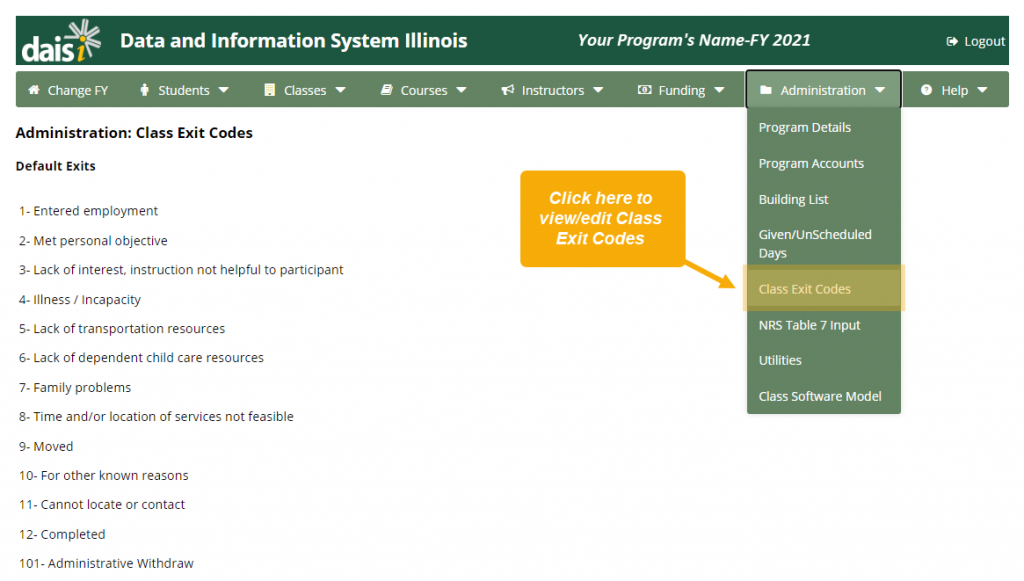Click the Change FY exchange icon
1024x581 pixels.
click(34, 89)
